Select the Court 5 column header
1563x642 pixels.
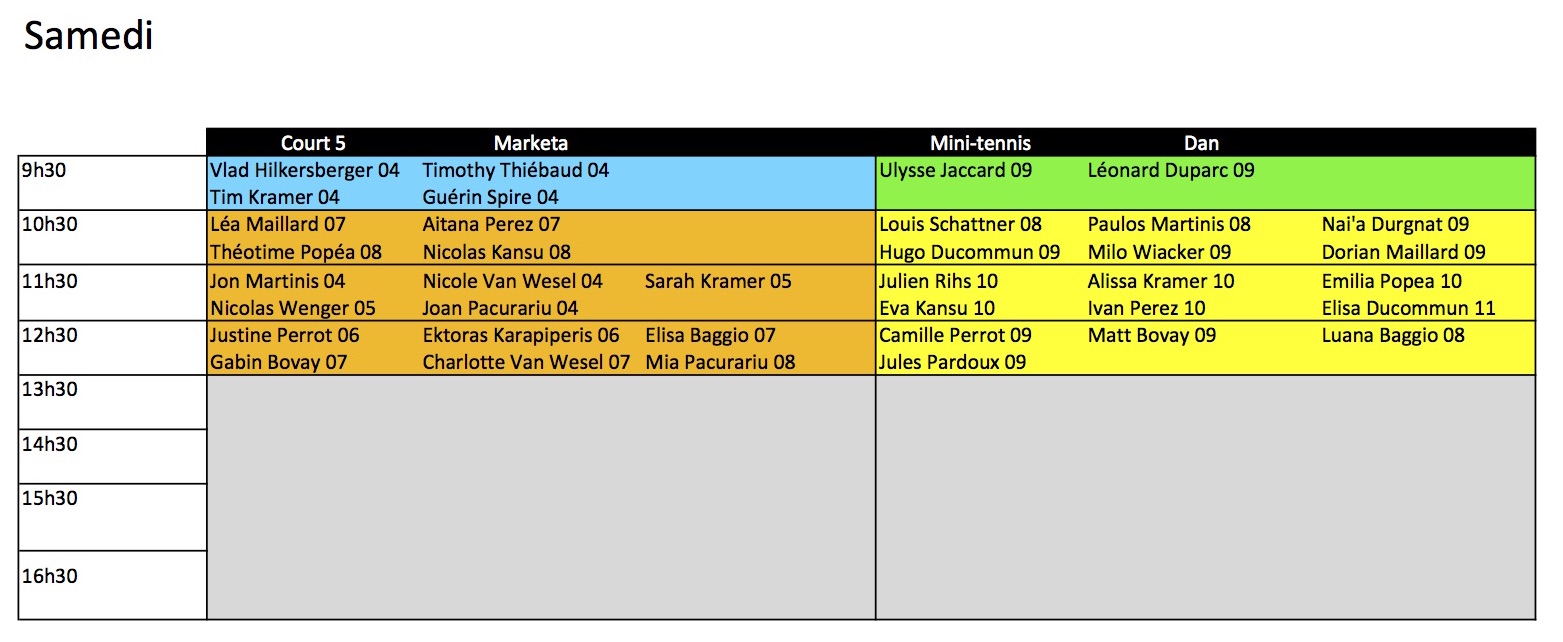(313, 143)
